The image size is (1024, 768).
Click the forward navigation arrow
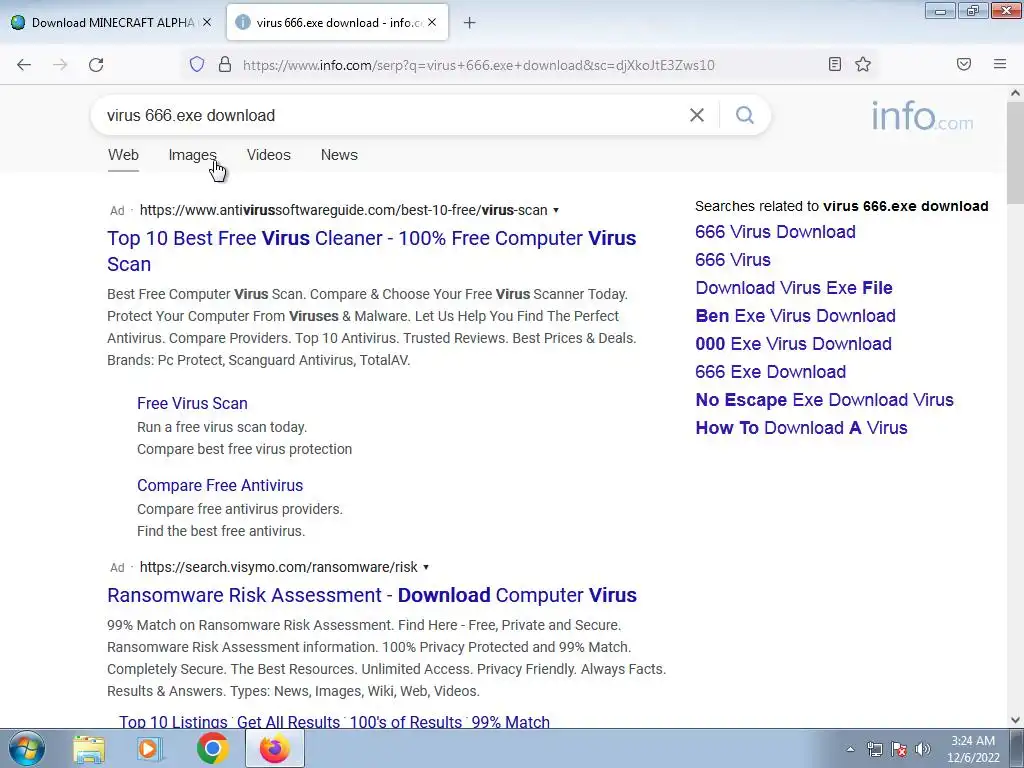pos(60,65)
